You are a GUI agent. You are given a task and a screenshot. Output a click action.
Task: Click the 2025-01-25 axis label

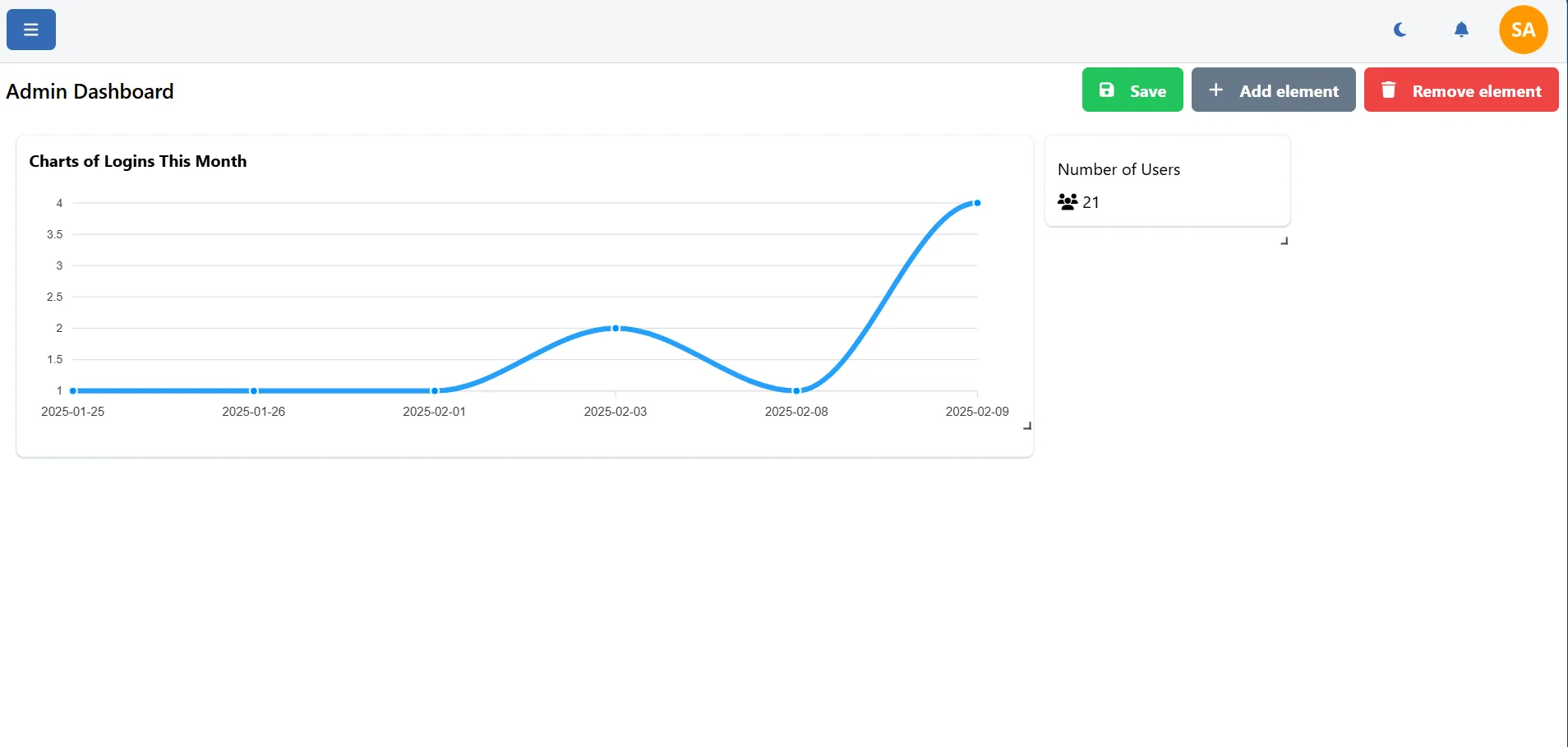tap(73, 411)
